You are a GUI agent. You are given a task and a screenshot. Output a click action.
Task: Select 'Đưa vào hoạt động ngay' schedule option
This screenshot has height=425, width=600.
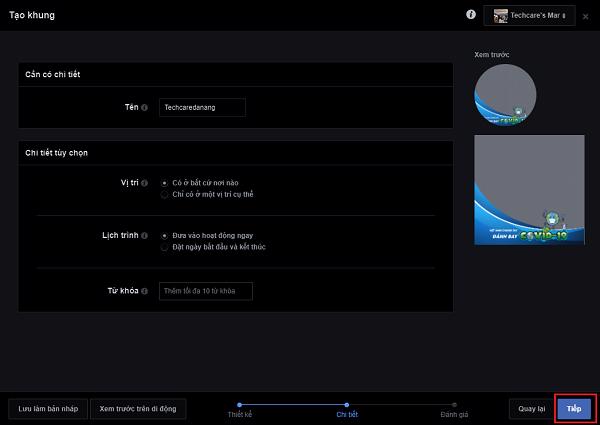164,235
